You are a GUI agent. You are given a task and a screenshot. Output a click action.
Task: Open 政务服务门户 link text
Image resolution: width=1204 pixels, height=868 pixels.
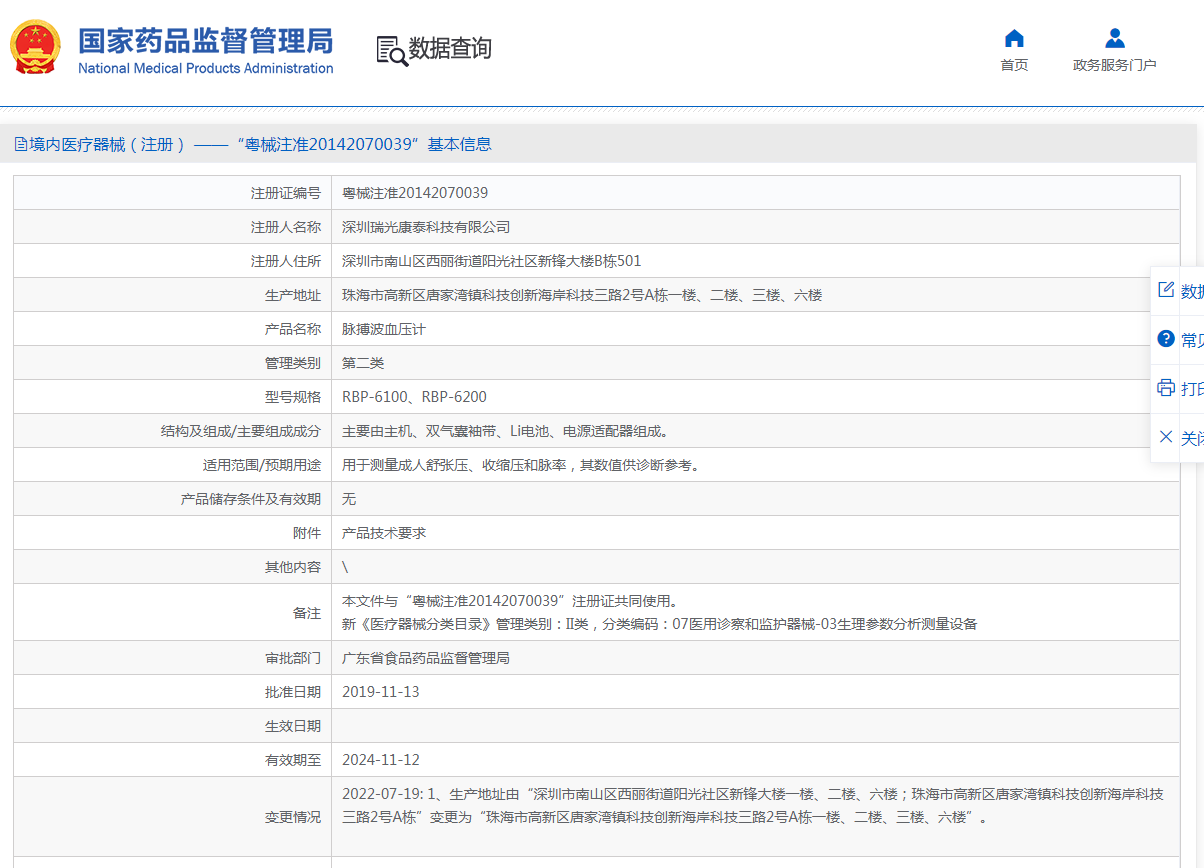(1115, 65)
